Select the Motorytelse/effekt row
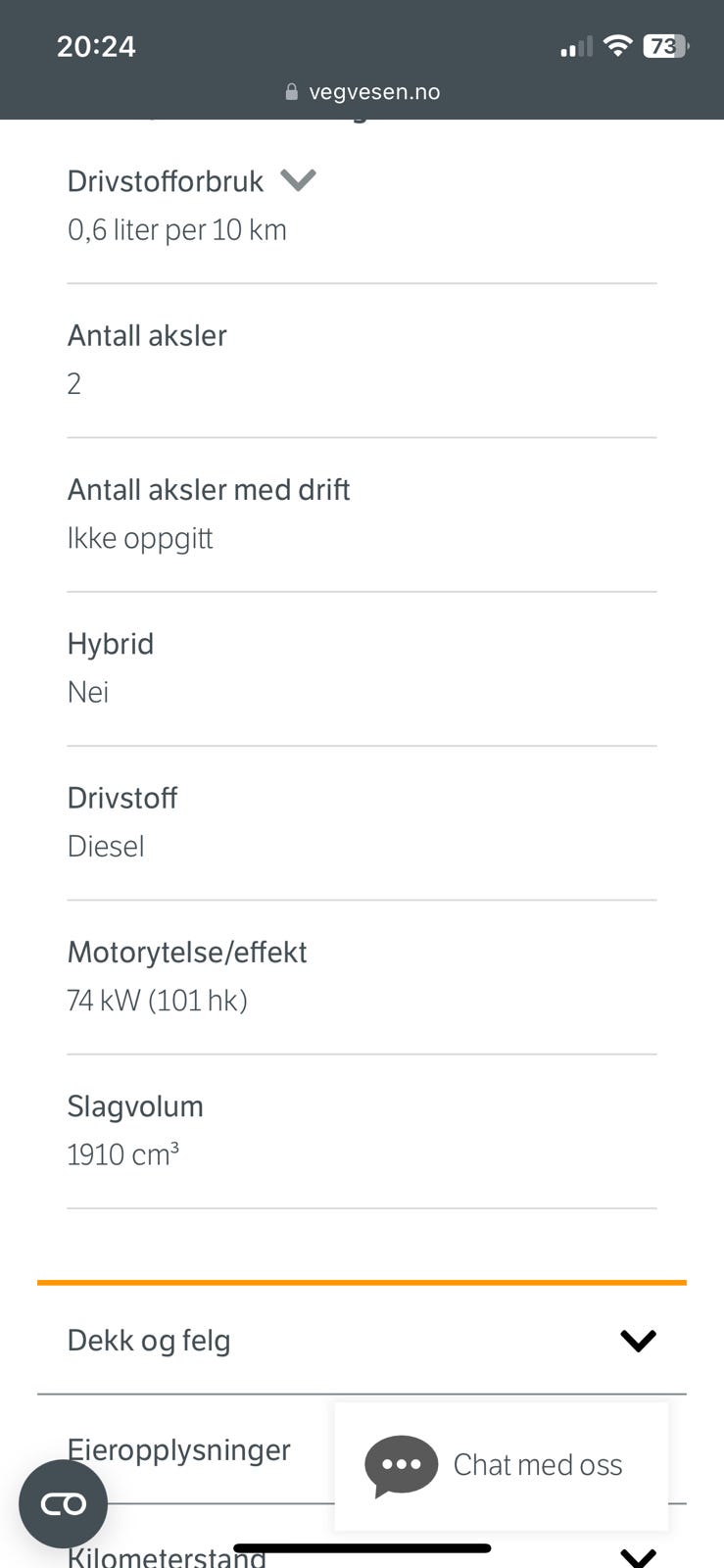This screenshot has width=724, height=1568. 362,977
